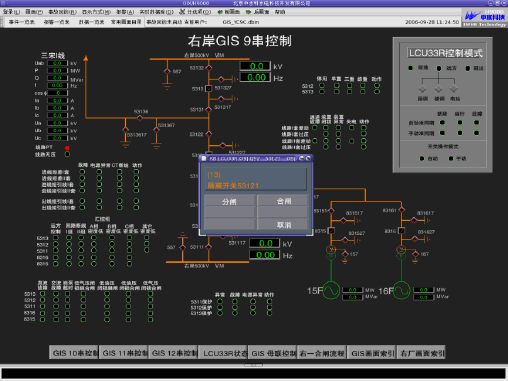Screen dimensions: 508x381
Task: Select the 自动 switch operation mode
Action: tap(422, 158)
